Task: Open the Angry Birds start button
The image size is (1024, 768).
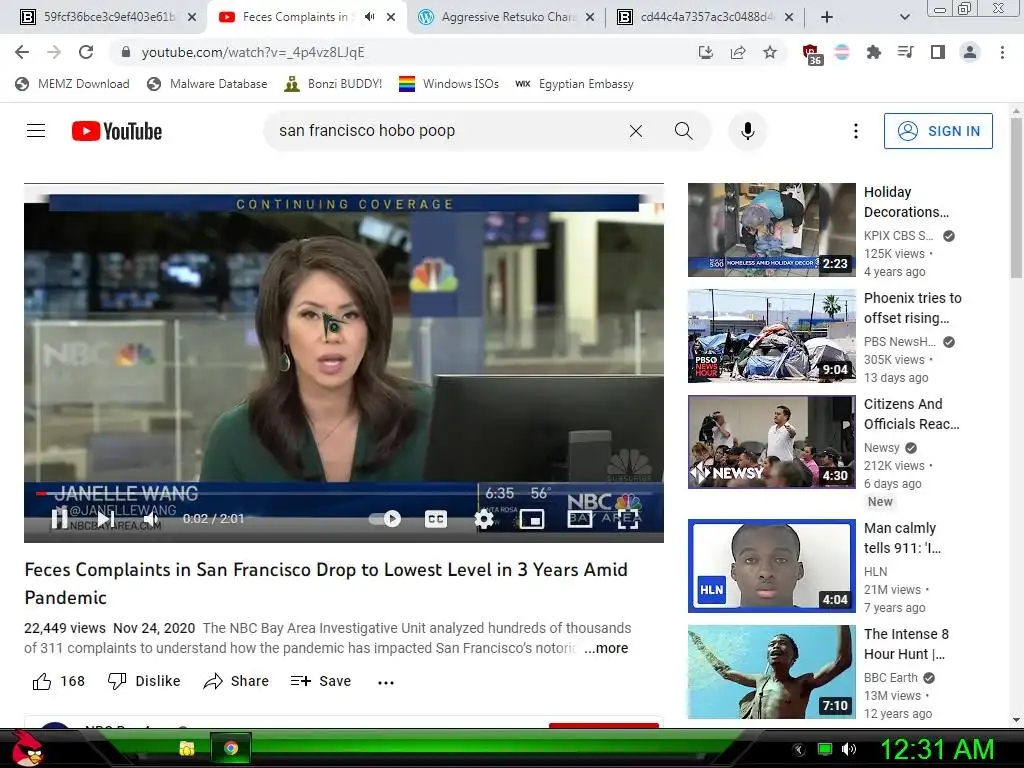Action: click(27, 748)
